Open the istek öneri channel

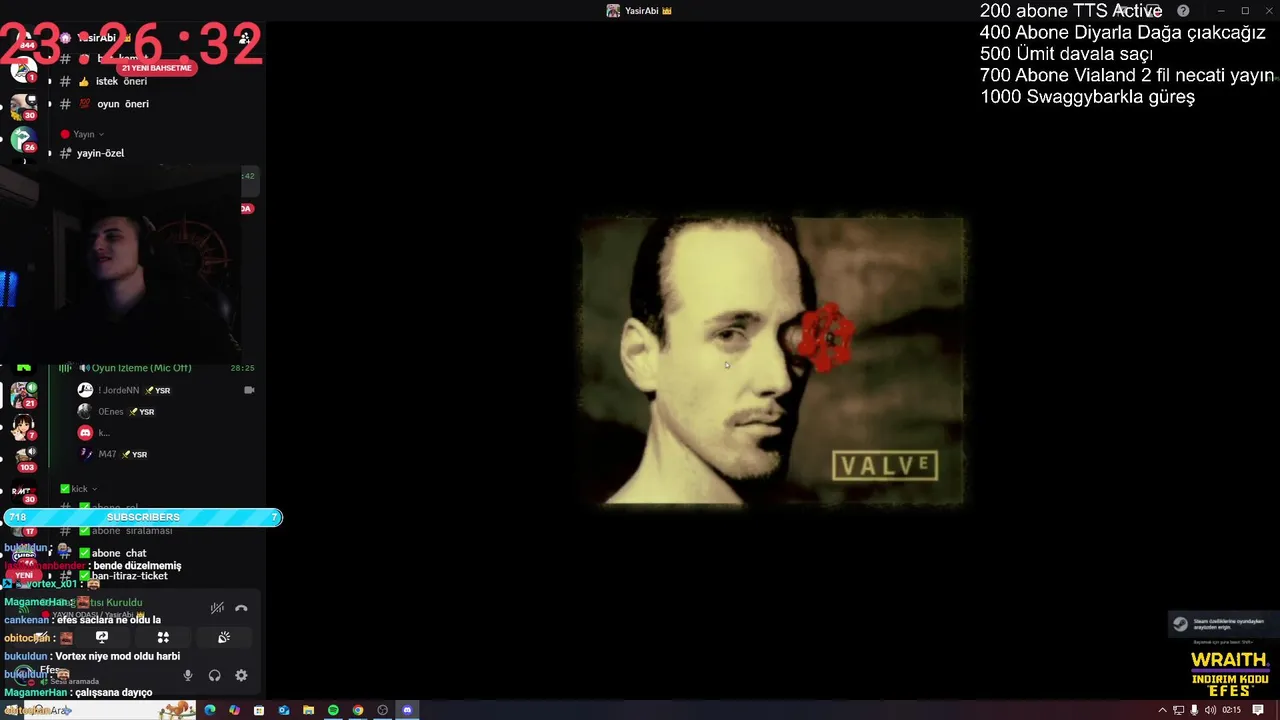[121, 81]
